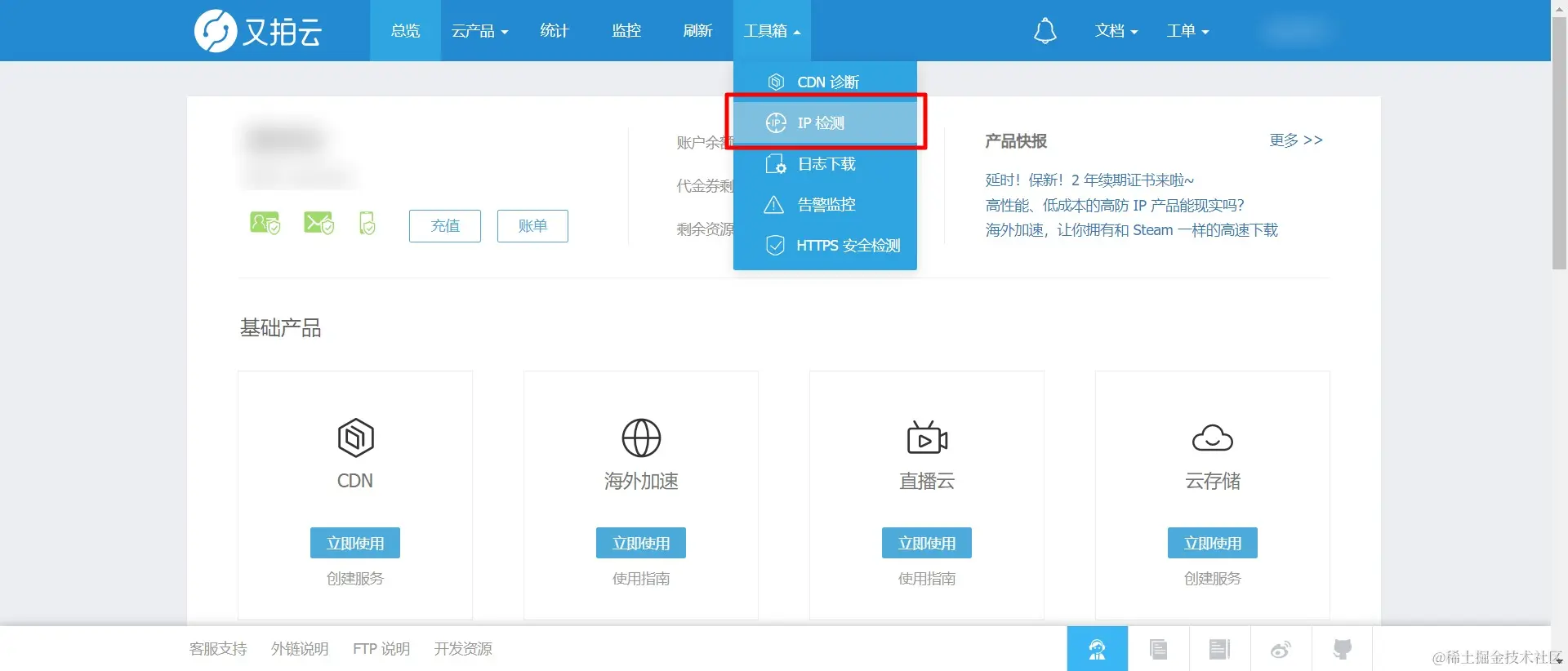Expand the 工单 dropdown
Image resolution: width=1568 pixels, height=671 pixels.
[x=1187, y=31]
